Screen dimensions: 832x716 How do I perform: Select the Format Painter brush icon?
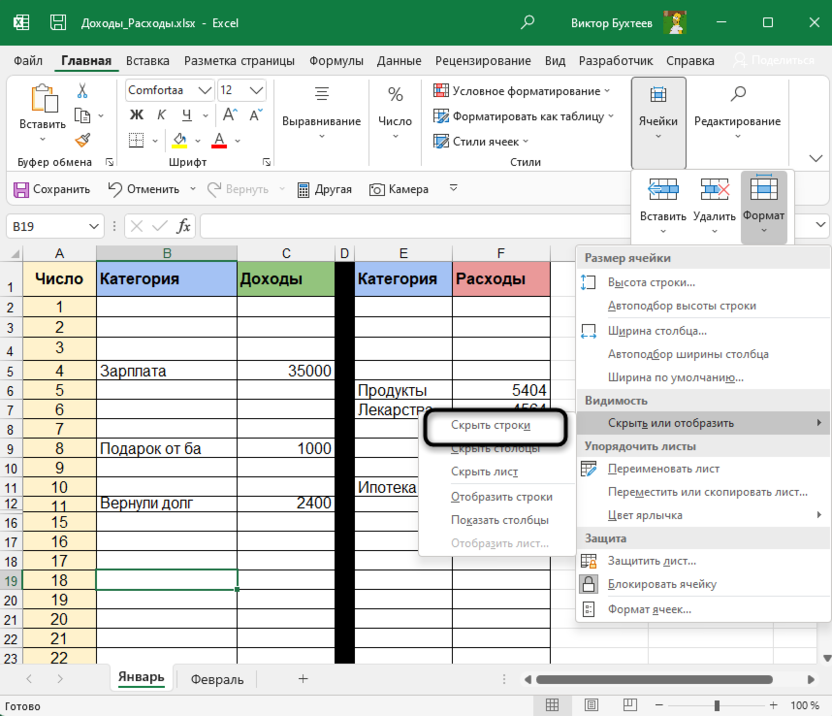[82, 140]
